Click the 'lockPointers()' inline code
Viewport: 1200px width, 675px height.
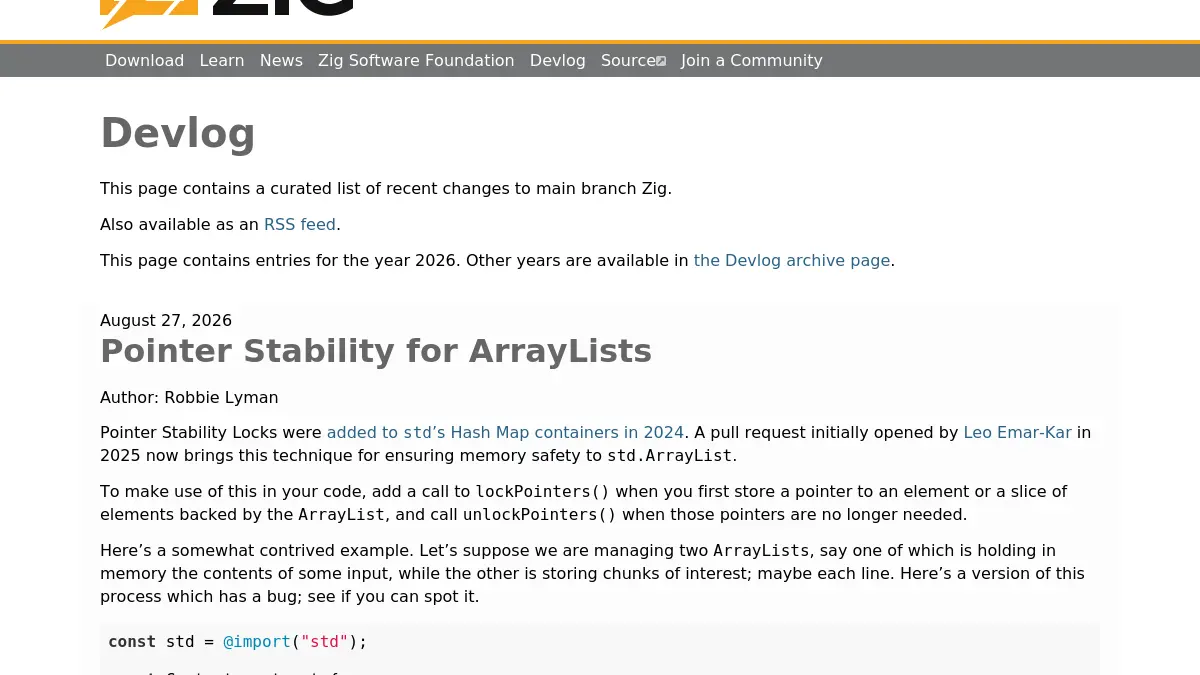pyautogui.click(x=542, y=492)
